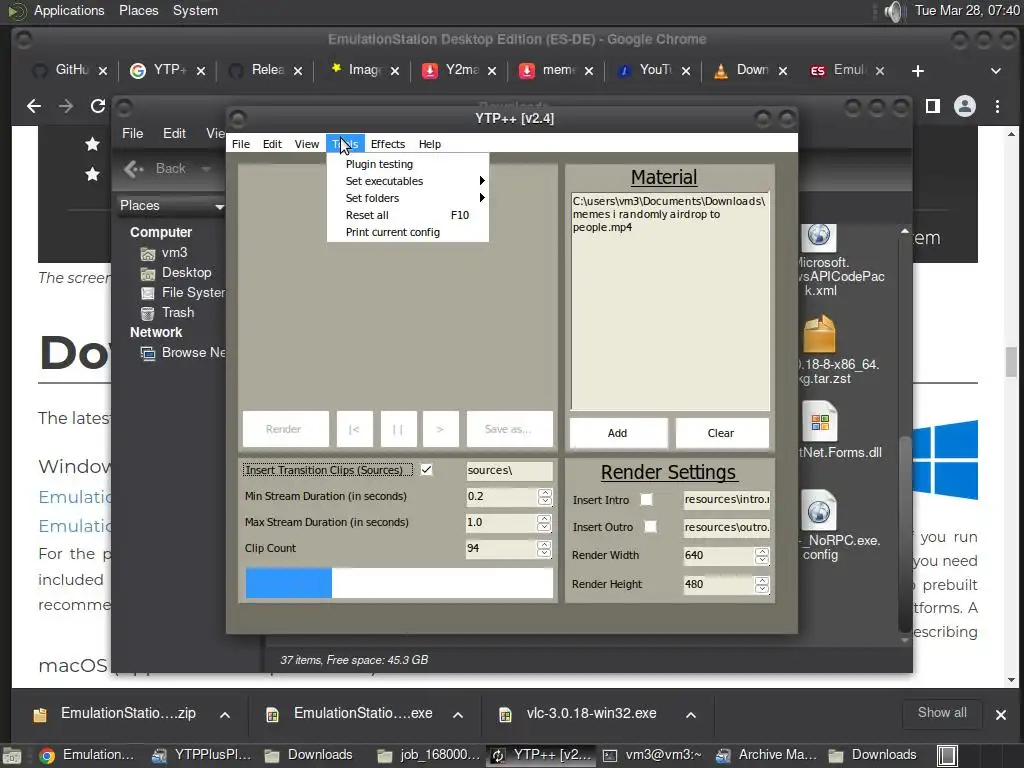
Task: Expand the Set folders submenu
Action: 408,198
